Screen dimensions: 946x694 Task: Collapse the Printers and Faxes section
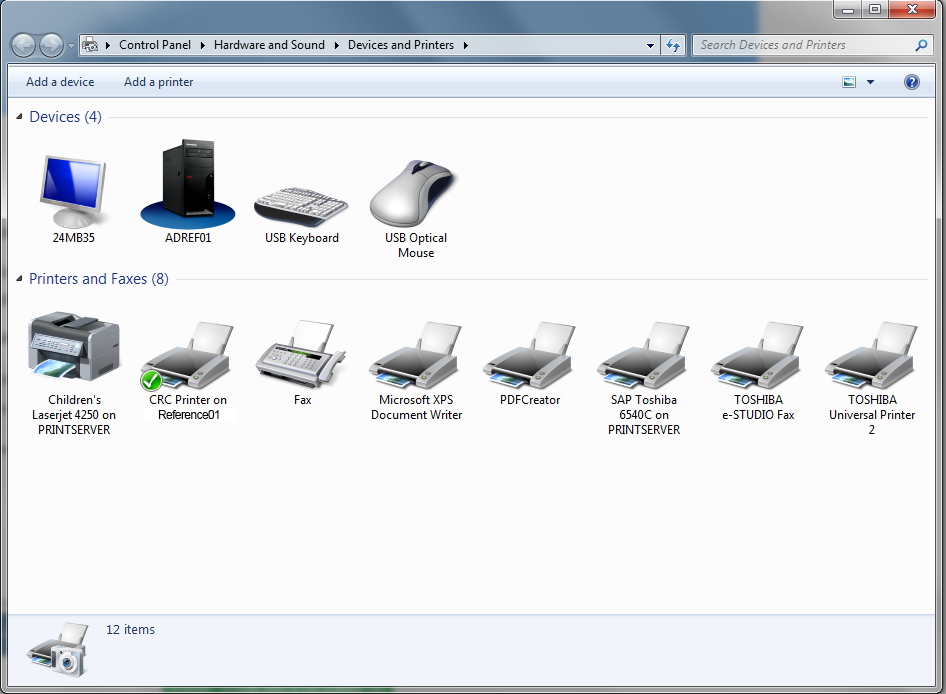coord(18,279)
